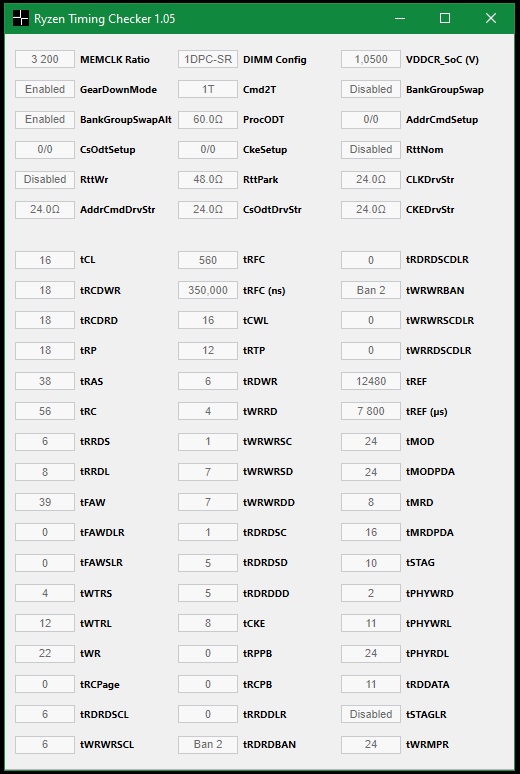Select the tWRRD value field
Image resolution: width=520 pixels, height=774 pixels.
(208, 411)
